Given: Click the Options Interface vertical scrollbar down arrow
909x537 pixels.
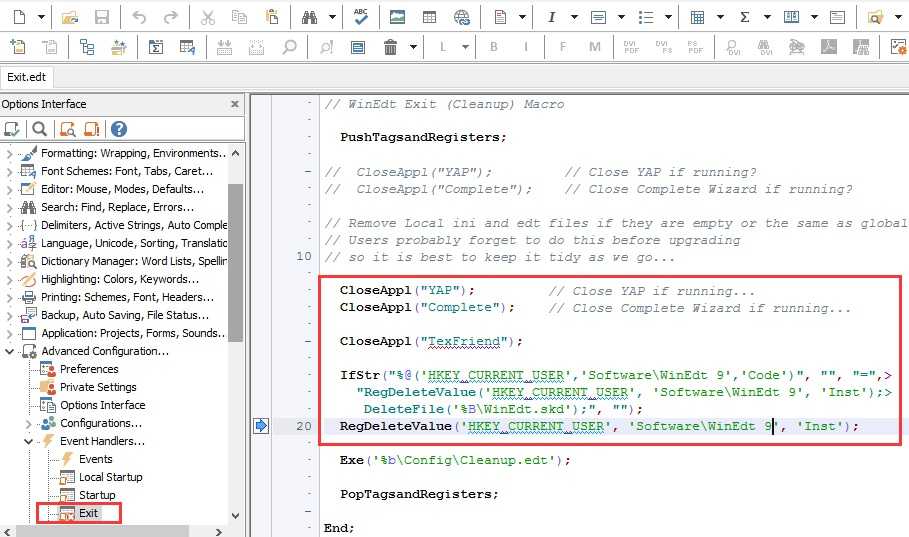Looking at the screenshot, I should point(235,516).
